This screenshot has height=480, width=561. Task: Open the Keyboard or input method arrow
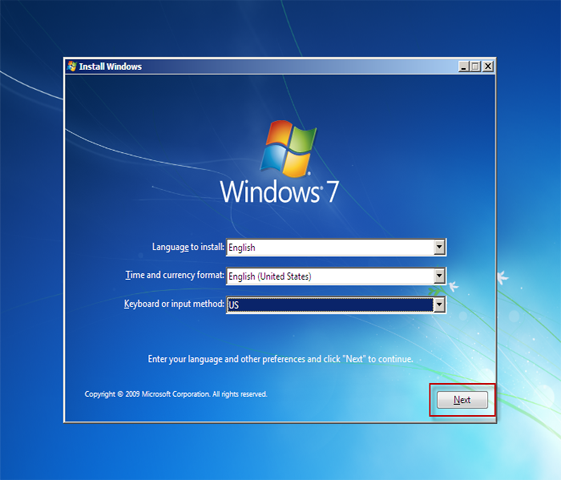point(439,305)
